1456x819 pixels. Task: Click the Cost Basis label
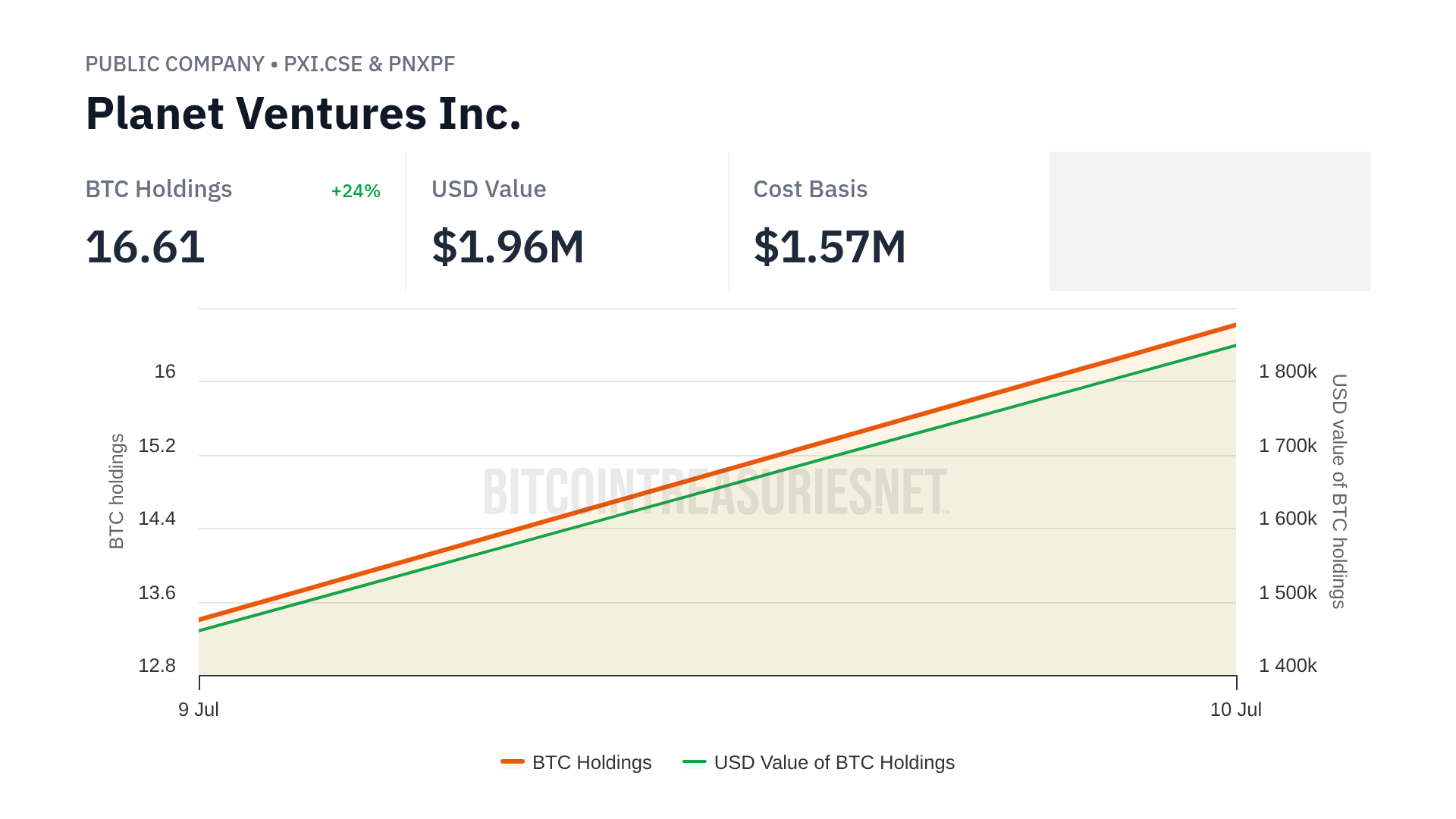click(810, 190)
